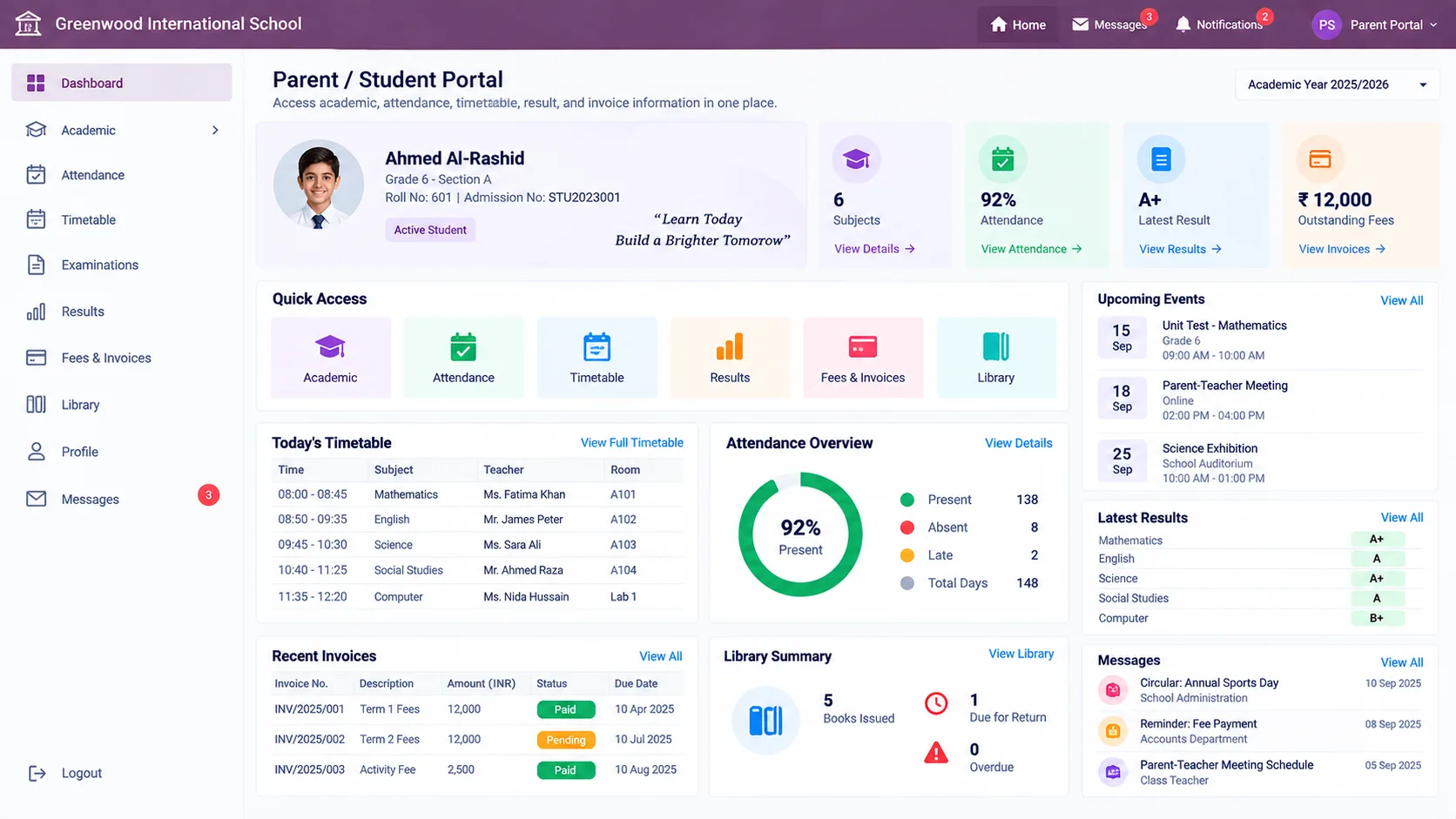Click the Due for Return clock icon
1456x819 pixels.
(936, 703)
